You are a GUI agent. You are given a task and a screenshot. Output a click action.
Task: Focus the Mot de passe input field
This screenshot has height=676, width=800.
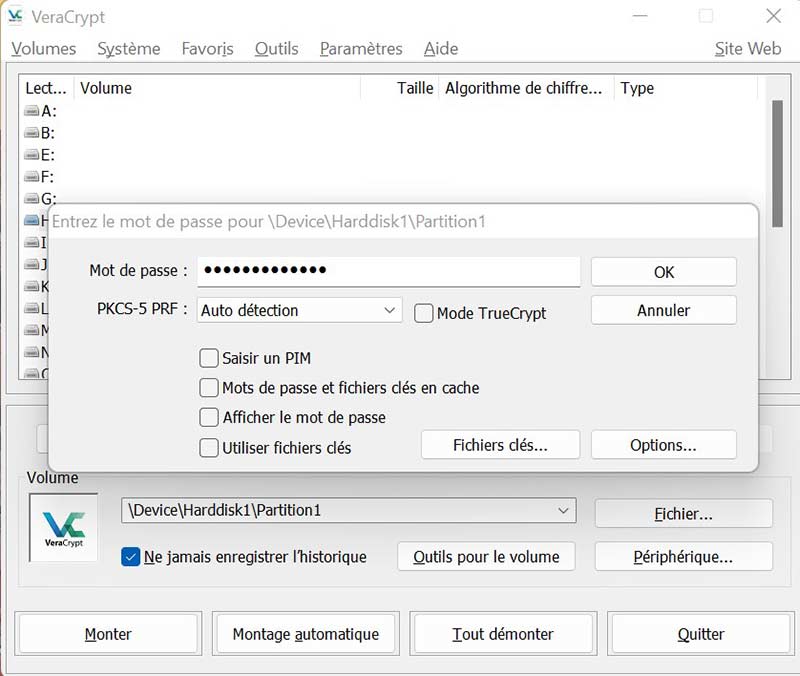(388, 271)
